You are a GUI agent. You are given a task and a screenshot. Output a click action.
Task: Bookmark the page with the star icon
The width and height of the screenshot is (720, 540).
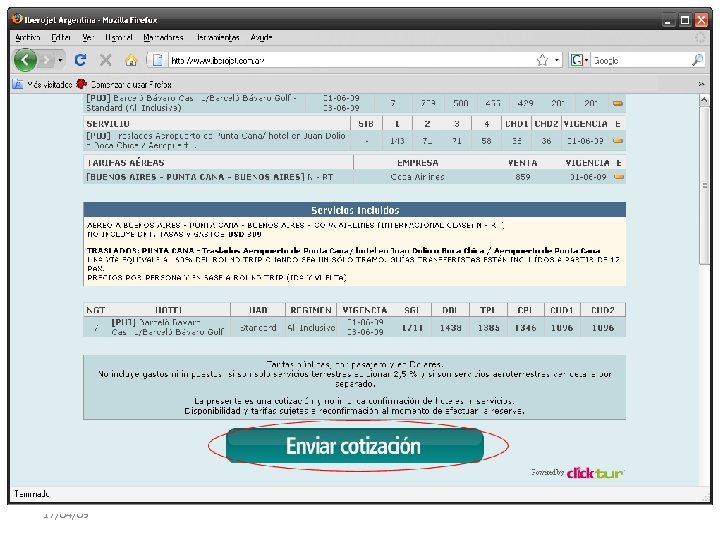542,60
